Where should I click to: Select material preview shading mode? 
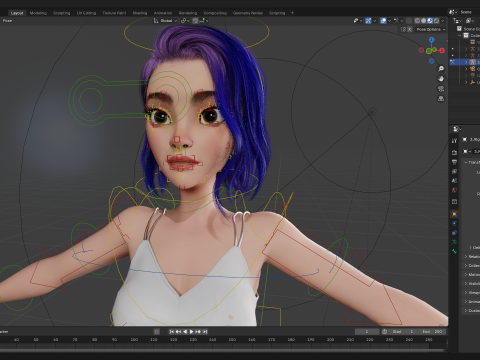click(430, 21)
